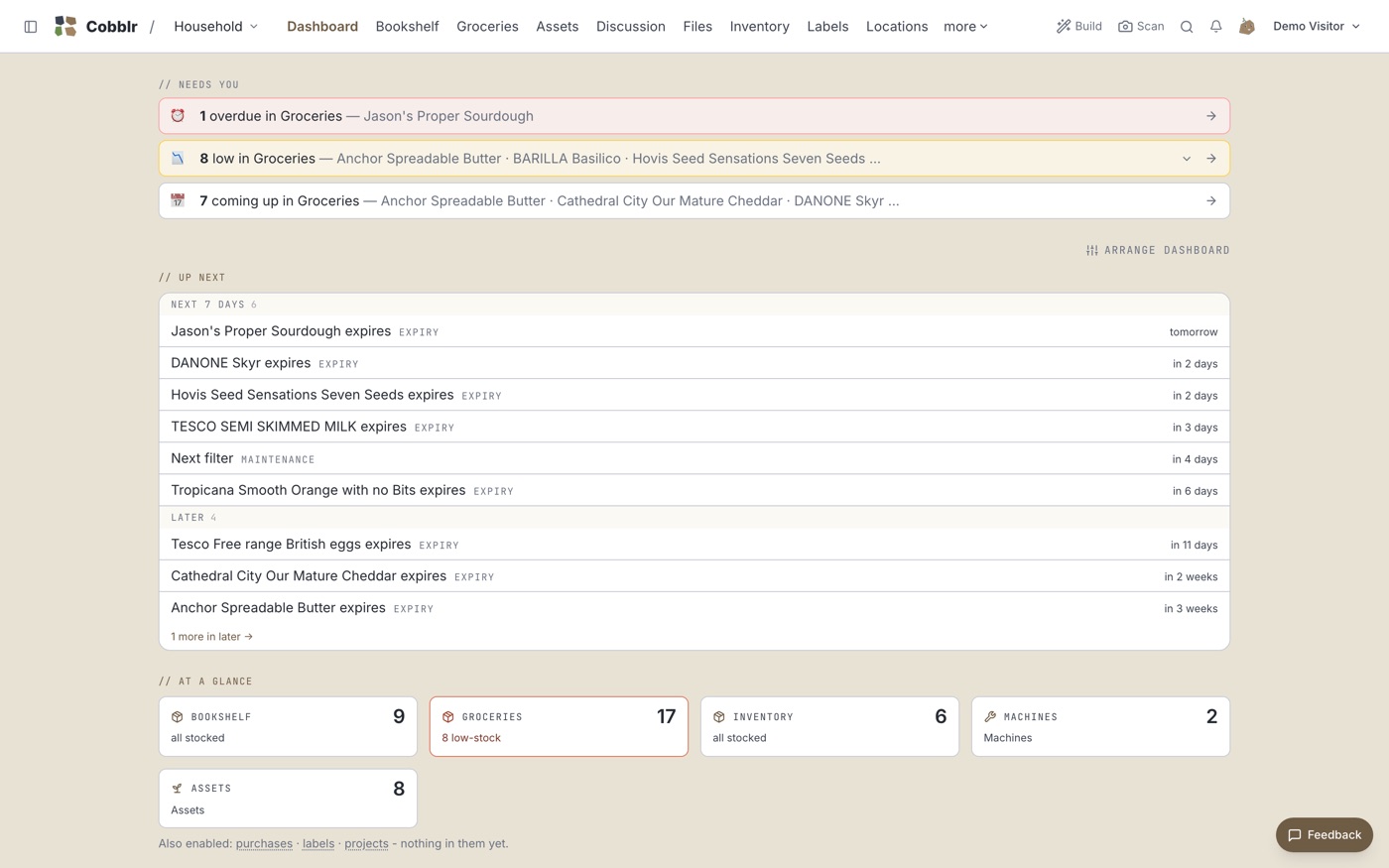This screenshot has width=1389, height=868.
Task: Open the search magnifier icon
Action: point(1187,27)
